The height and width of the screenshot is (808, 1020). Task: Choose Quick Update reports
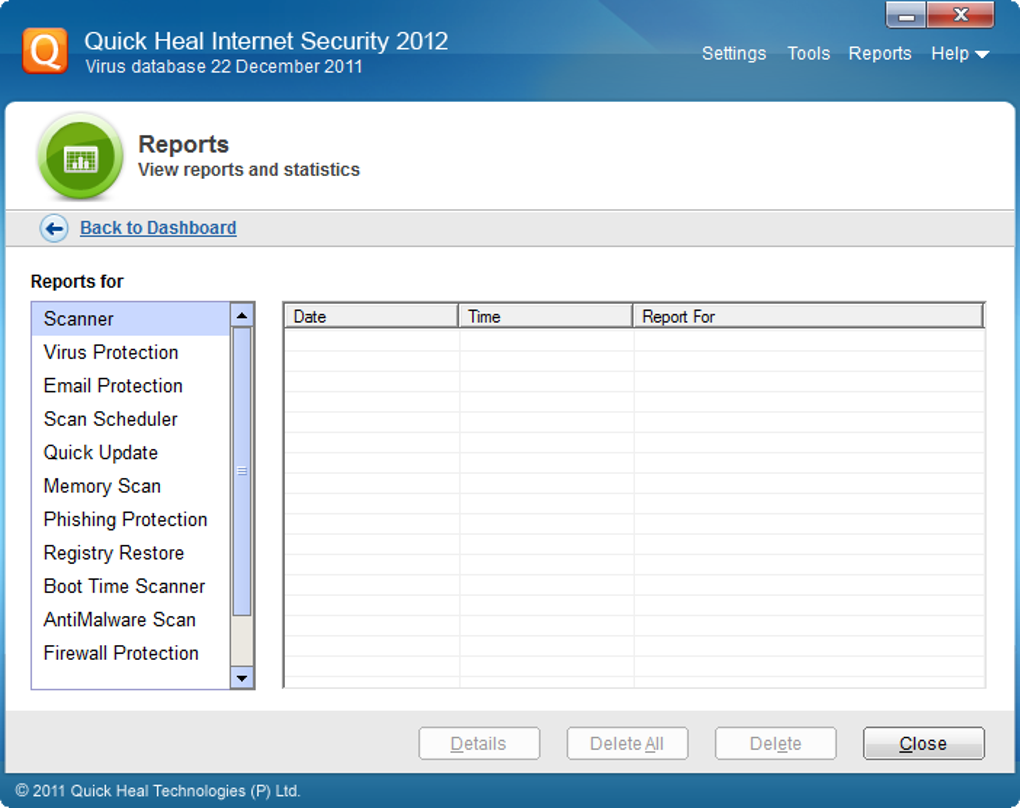click(131, 452)
